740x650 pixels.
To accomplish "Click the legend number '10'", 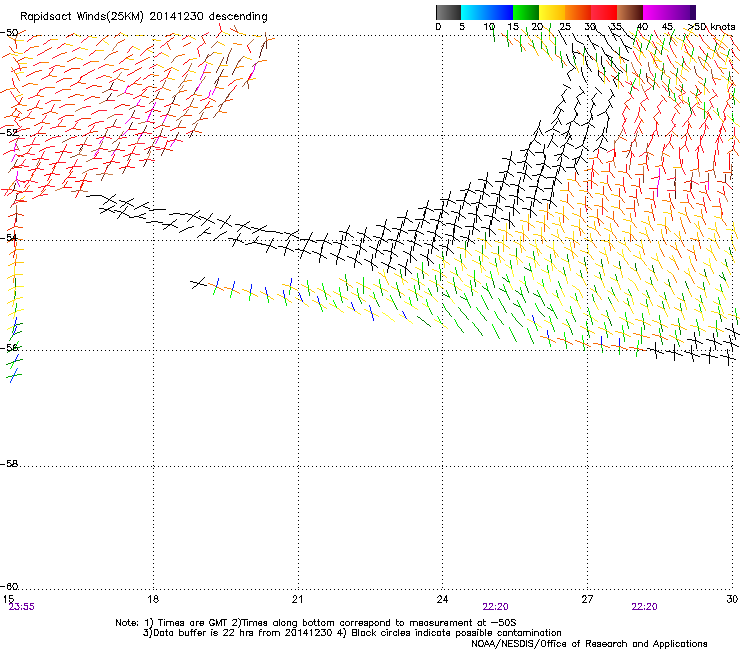I will click(x=489, y=27).
